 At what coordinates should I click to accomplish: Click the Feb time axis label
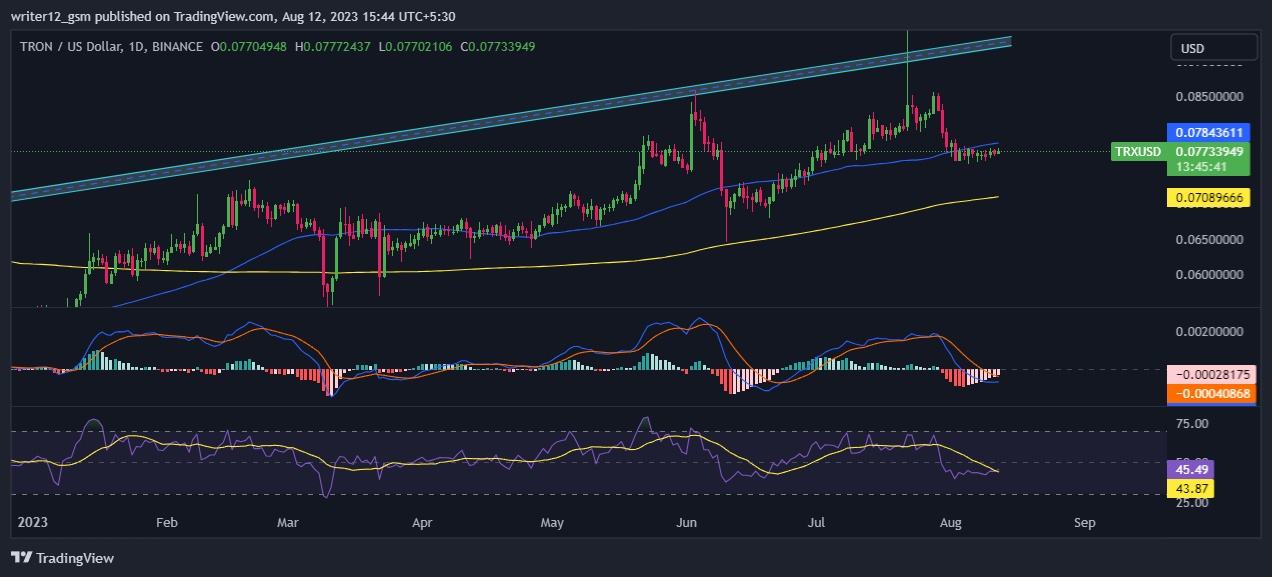[x=167, y=522]
